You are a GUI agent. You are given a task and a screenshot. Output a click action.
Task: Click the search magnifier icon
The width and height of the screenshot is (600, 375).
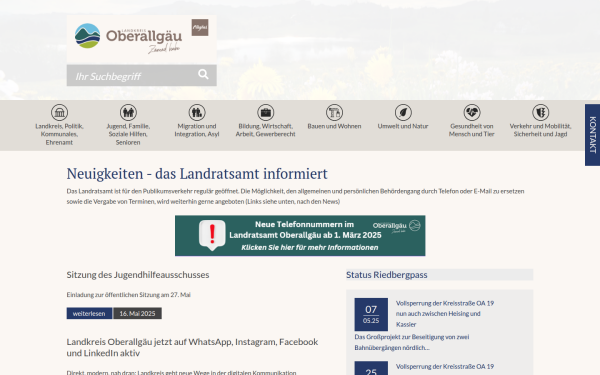tap(203, 74)
